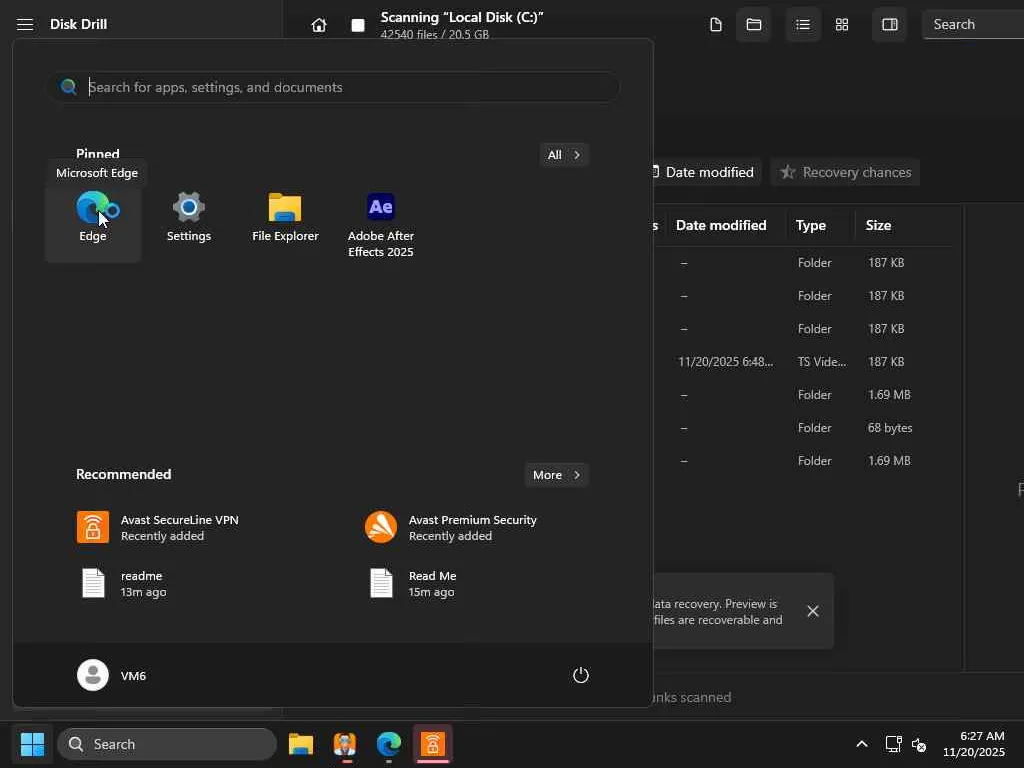
Task: Open pinned Settings app
Action: 189,218
